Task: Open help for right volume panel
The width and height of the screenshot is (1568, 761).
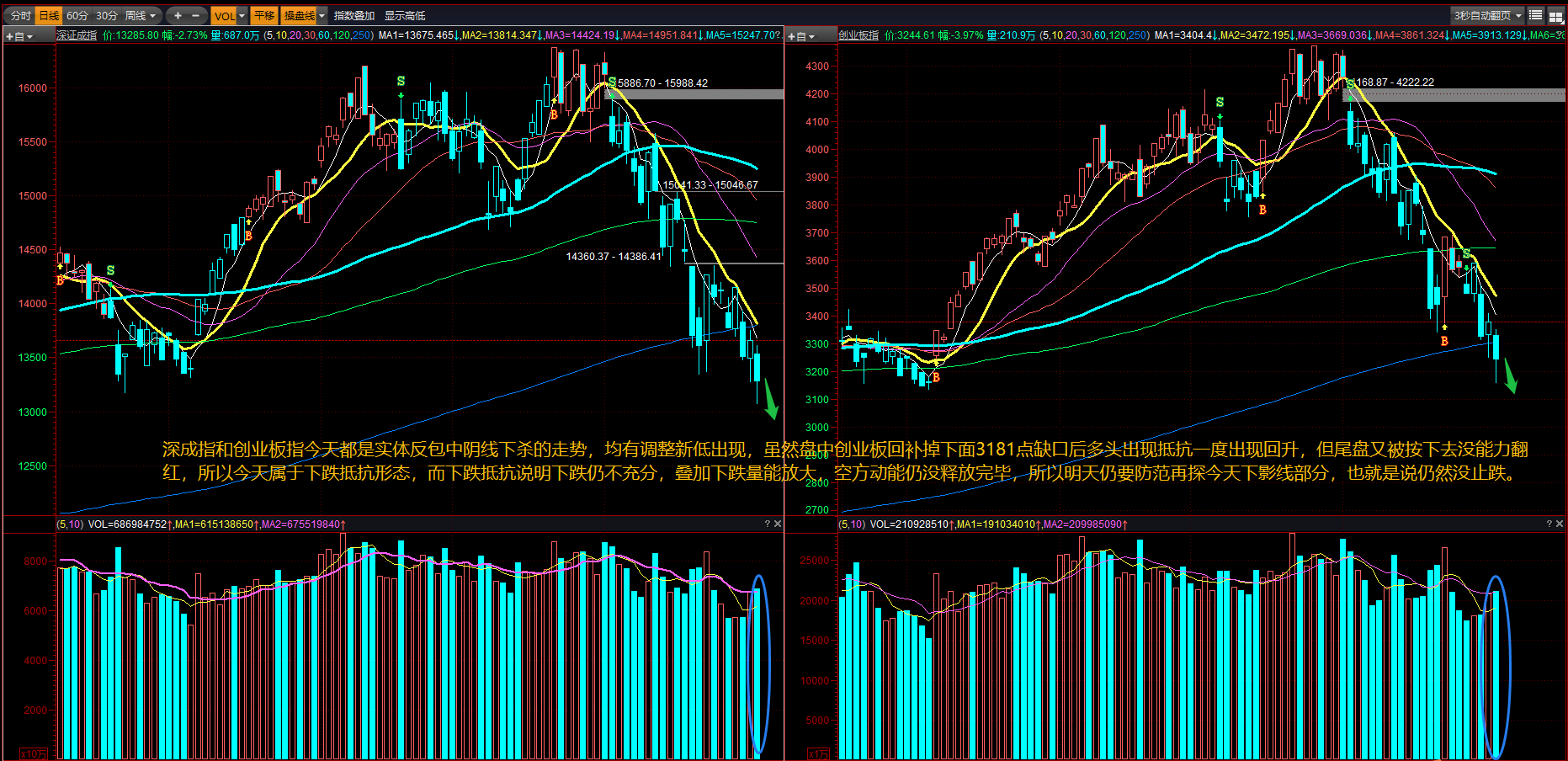Action: coord(1549,524)
